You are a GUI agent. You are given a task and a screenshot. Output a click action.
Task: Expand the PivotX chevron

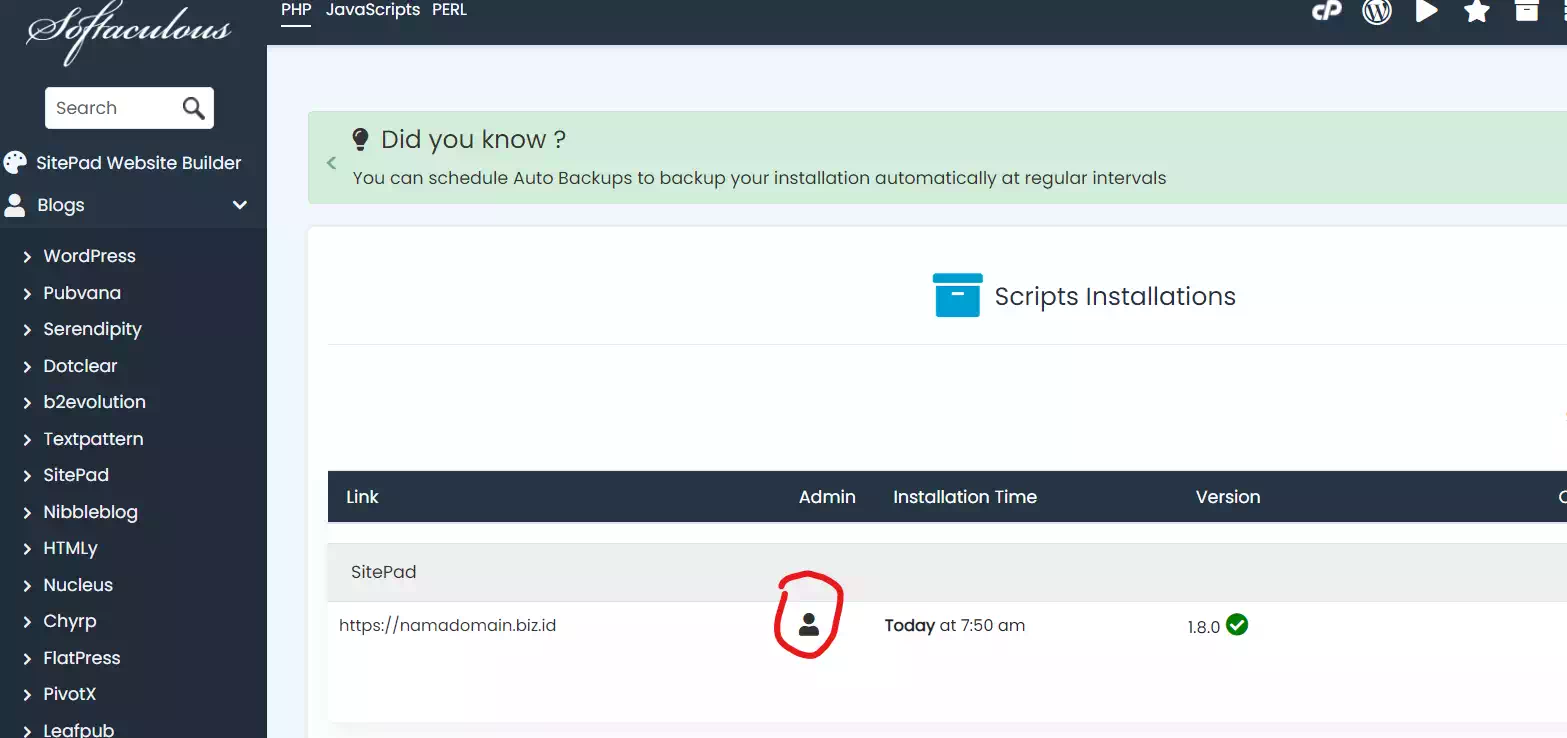point(28,695)
